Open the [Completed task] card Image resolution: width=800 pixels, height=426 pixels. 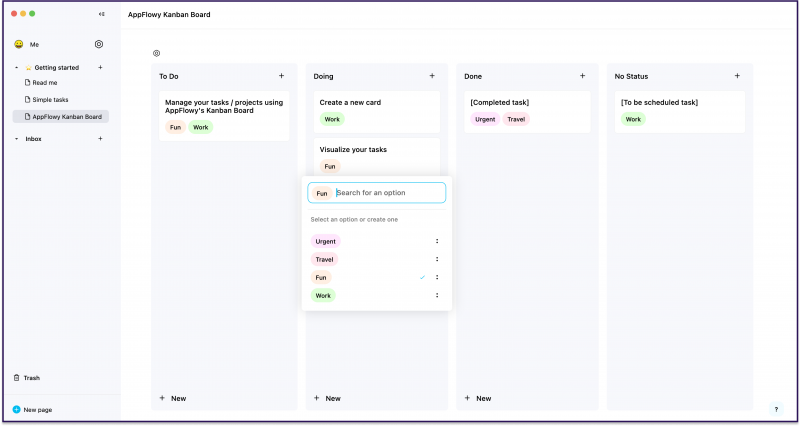point(528,112)
